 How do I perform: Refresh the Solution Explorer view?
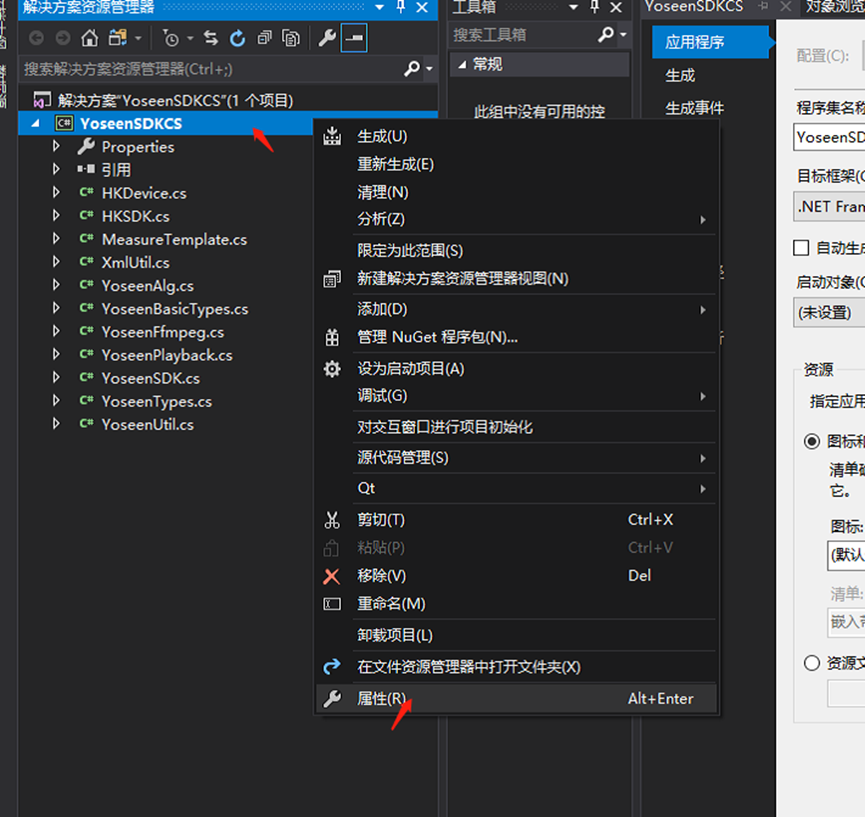tap(239, 38)
